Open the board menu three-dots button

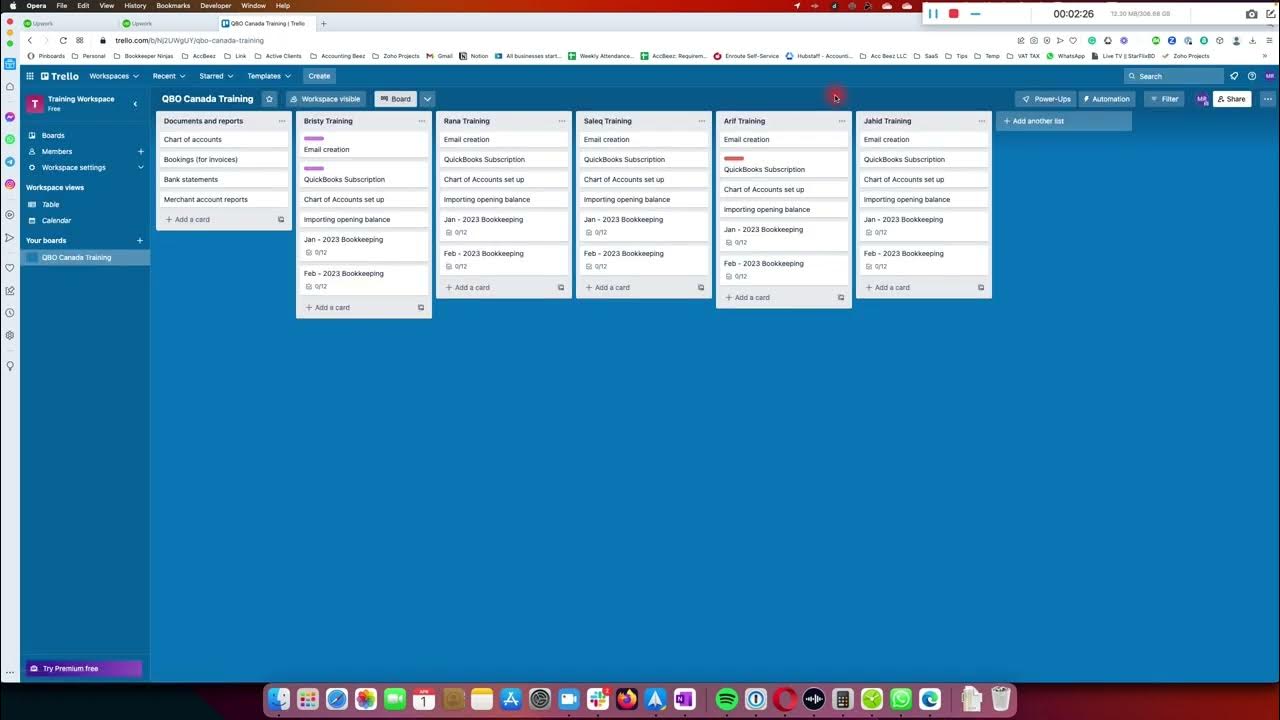(x=1268, y=99)
